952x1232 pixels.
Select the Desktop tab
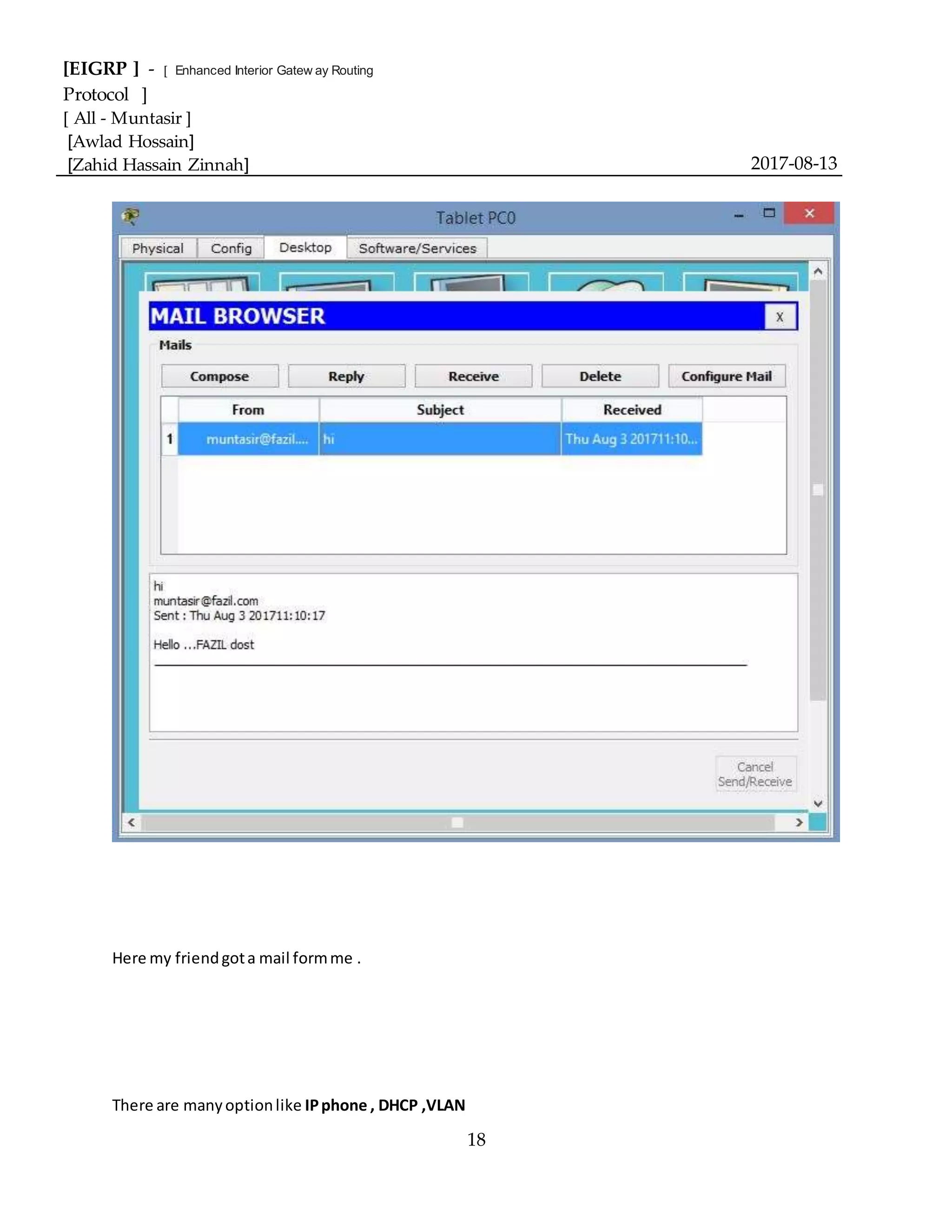(305, 247)
